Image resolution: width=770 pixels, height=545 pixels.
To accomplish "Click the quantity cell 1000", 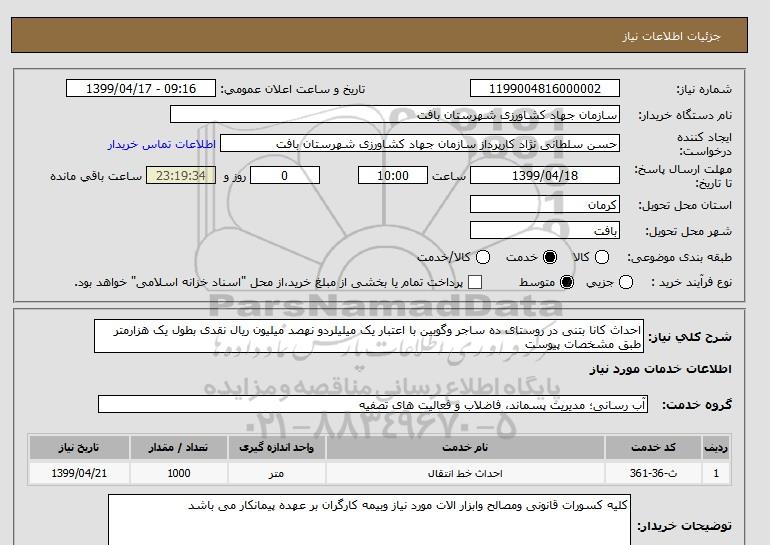I will pyautogui.click(x=178, y=473).
